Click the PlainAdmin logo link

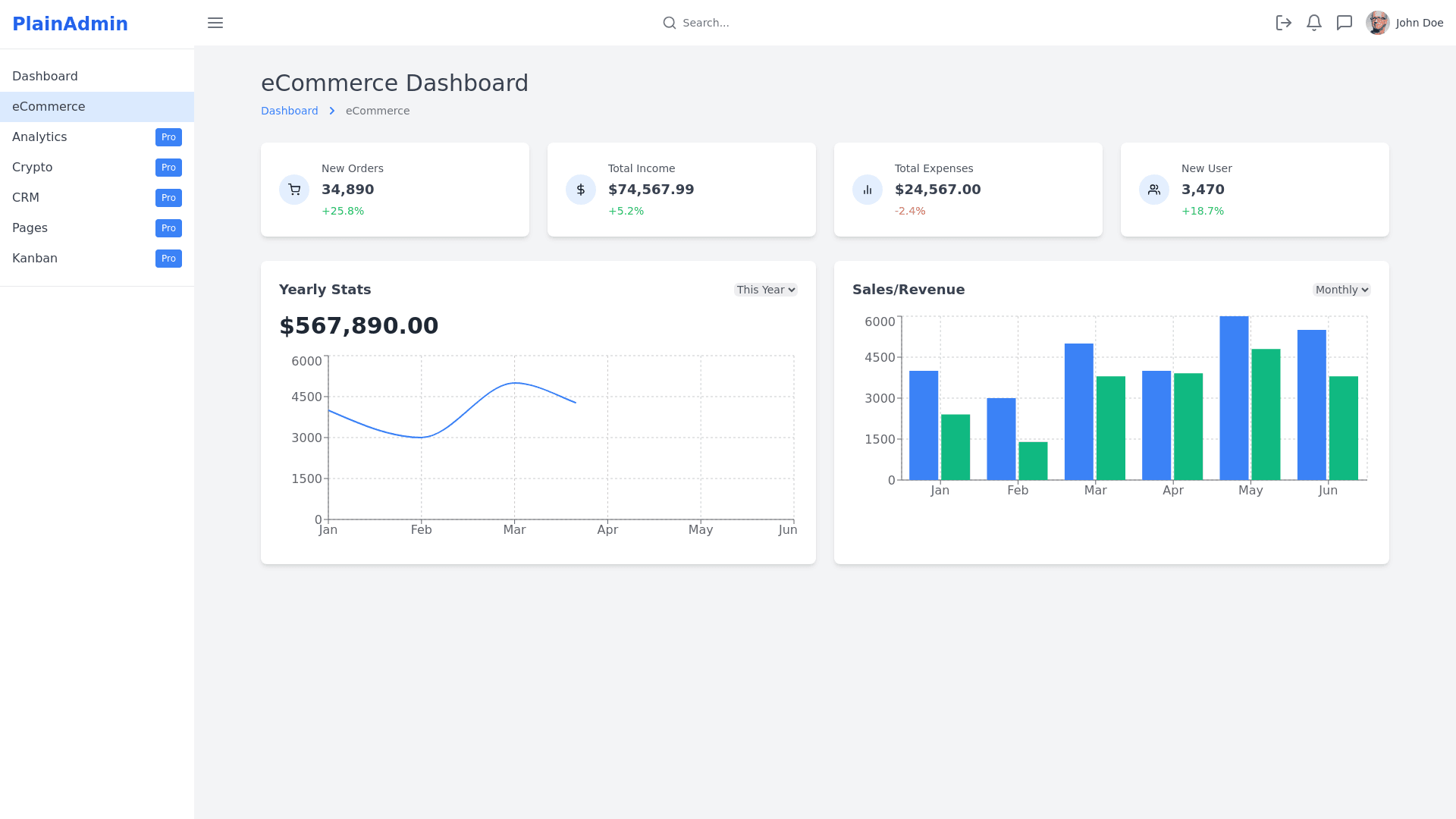point(70,24)
